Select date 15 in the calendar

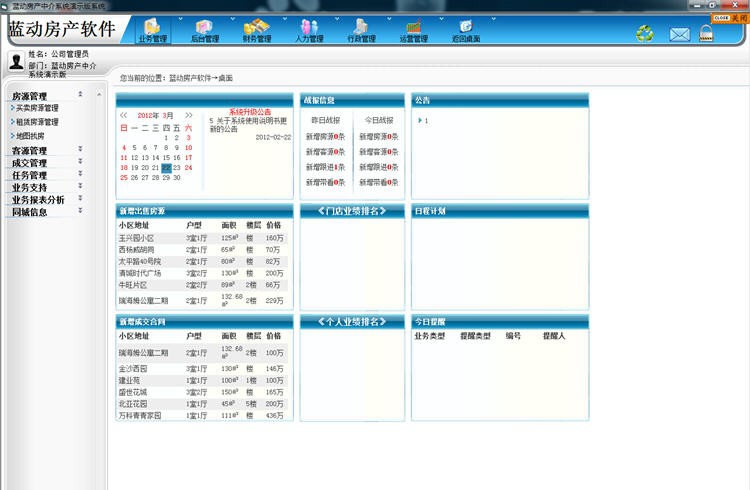tap(166, 157)
